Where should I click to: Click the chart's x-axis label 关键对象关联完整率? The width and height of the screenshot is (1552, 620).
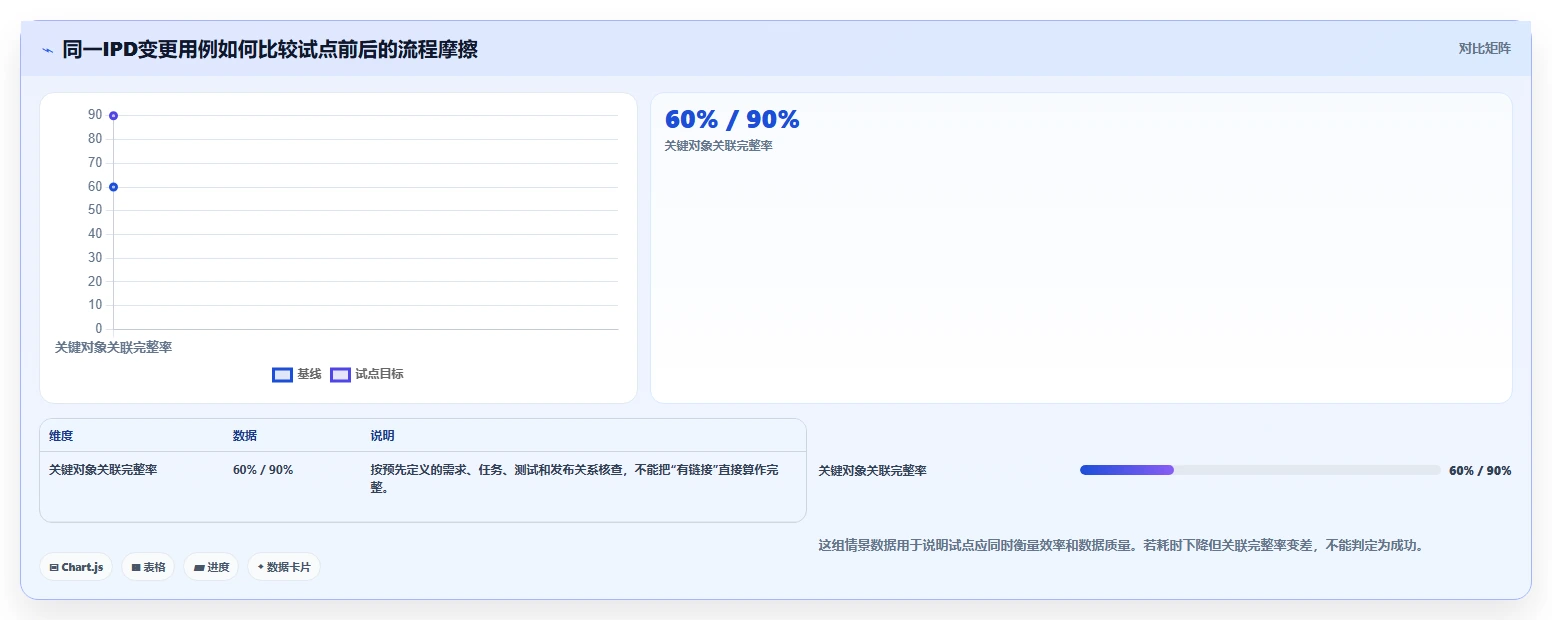[x=113, y=347]
